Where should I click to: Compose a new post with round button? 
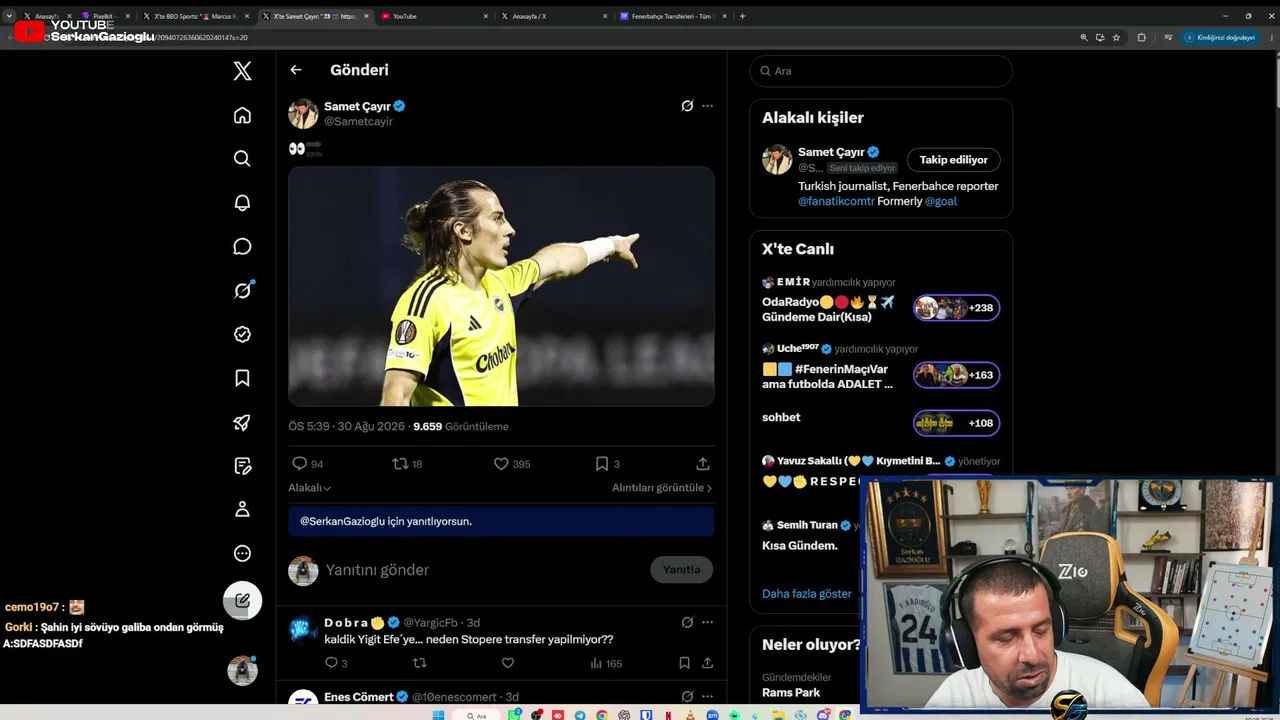[x=242, y=601]
